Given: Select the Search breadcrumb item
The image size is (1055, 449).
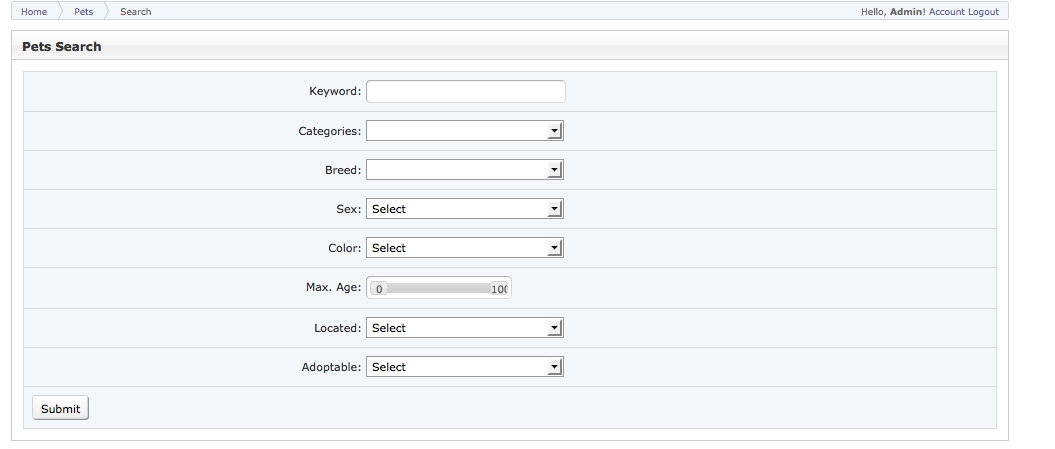Looking at the screenshot, I should pyautogui.click(x=135, y=12).
